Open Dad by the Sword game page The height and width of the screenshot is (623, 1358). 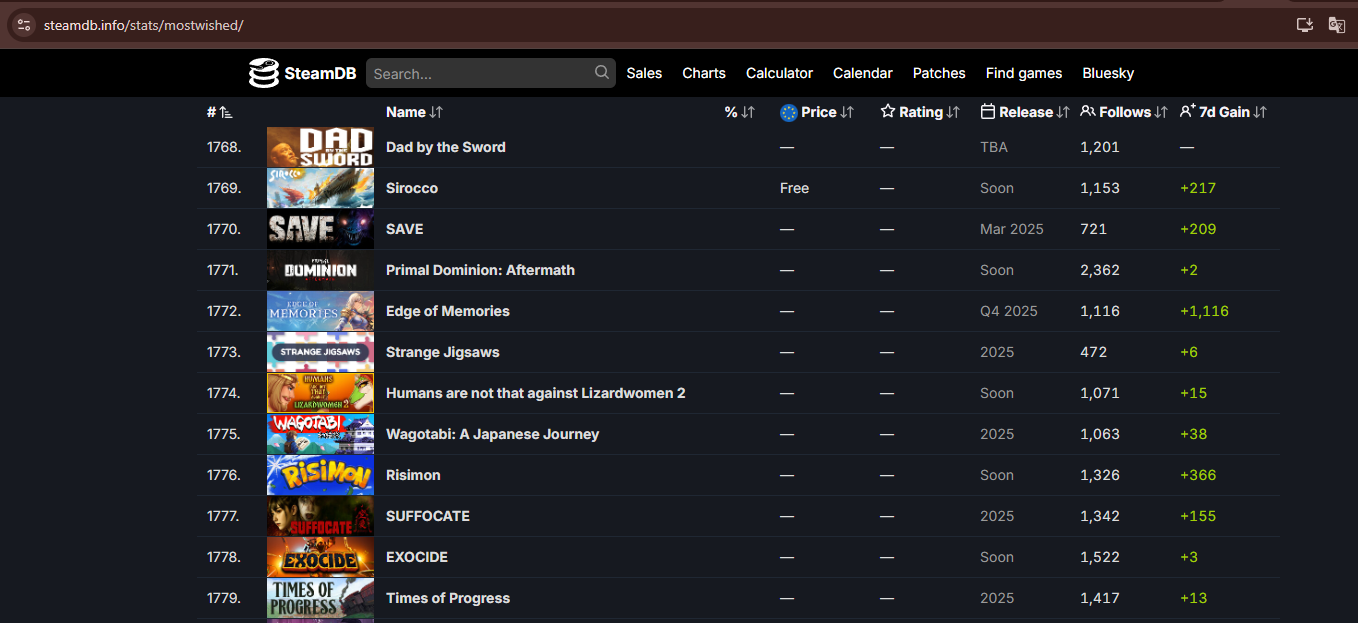pyautogui.click(x=446, y=147)
